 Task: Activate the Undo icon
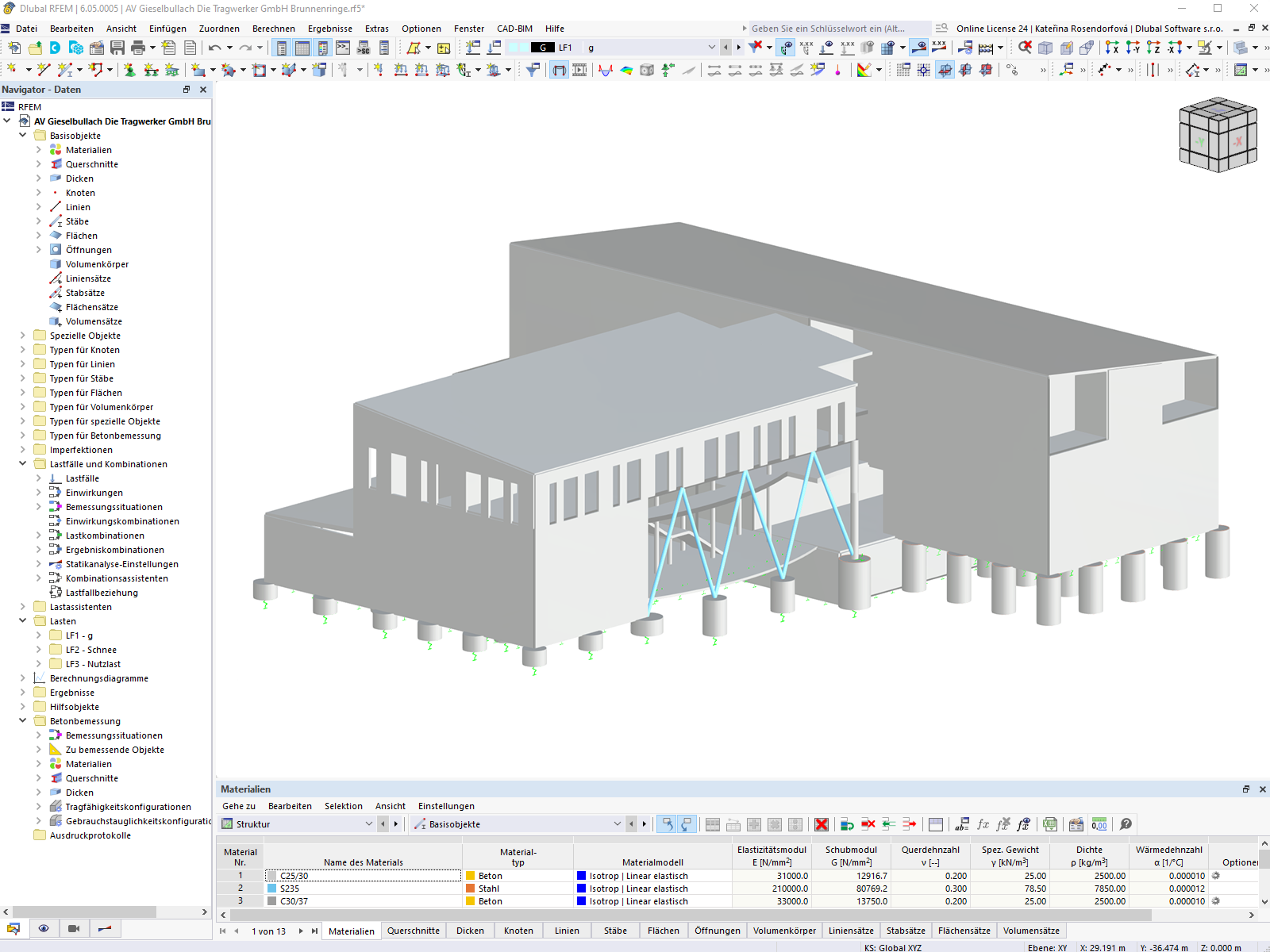tap(214, 48)
